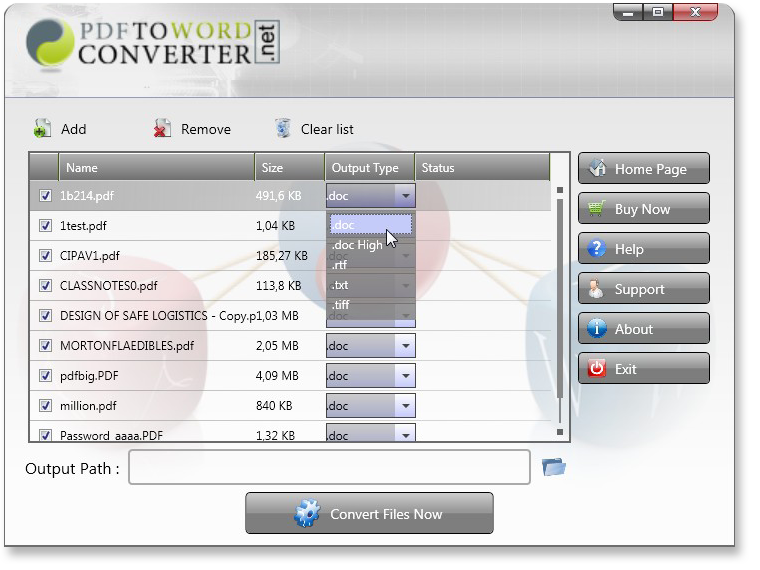Screen dimensions: 760x570
Task: Click the Remove file red X icon
Action: pos(162,129)
